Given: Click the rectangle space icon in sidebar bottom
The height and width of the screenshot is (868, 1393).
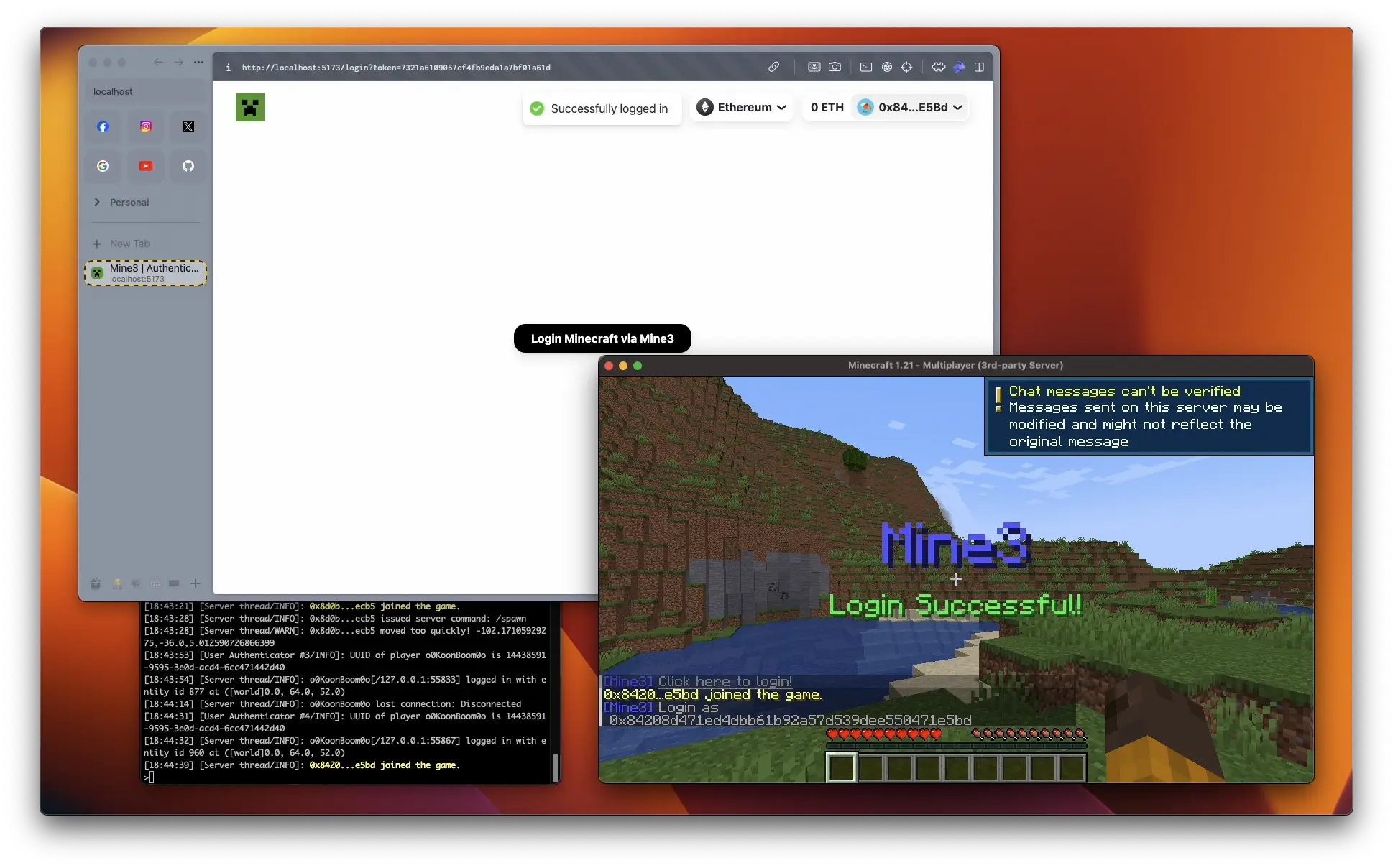Looking at the screenshot, I should tap(174, 584).
